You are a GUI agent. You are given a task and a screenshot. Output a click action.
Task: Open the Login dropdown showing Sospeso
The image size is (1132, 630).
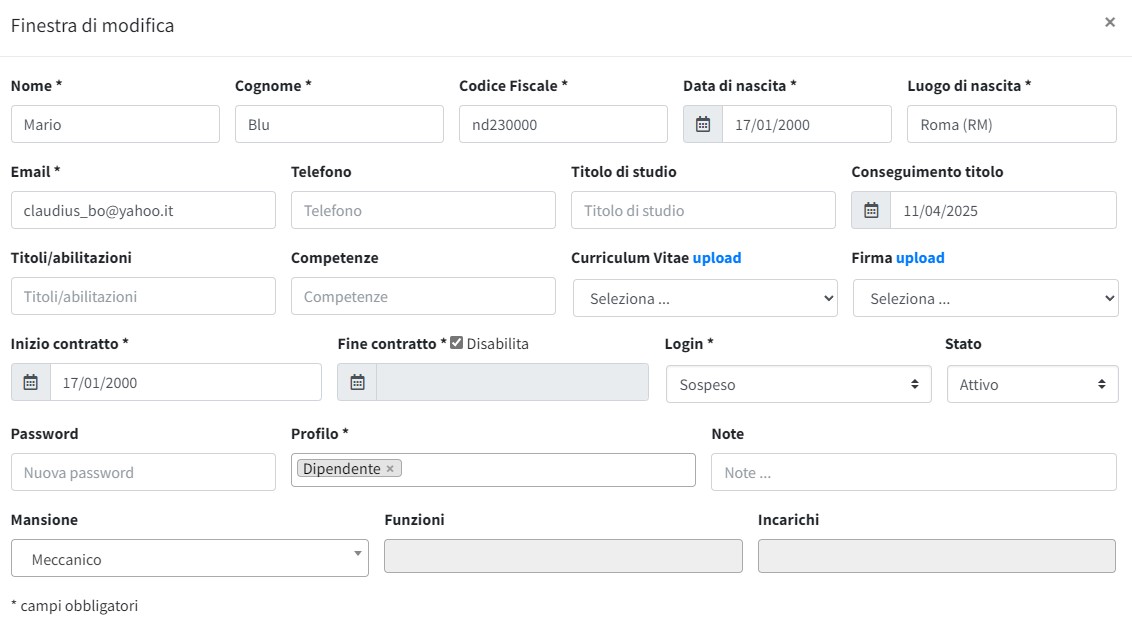point(798,384)
